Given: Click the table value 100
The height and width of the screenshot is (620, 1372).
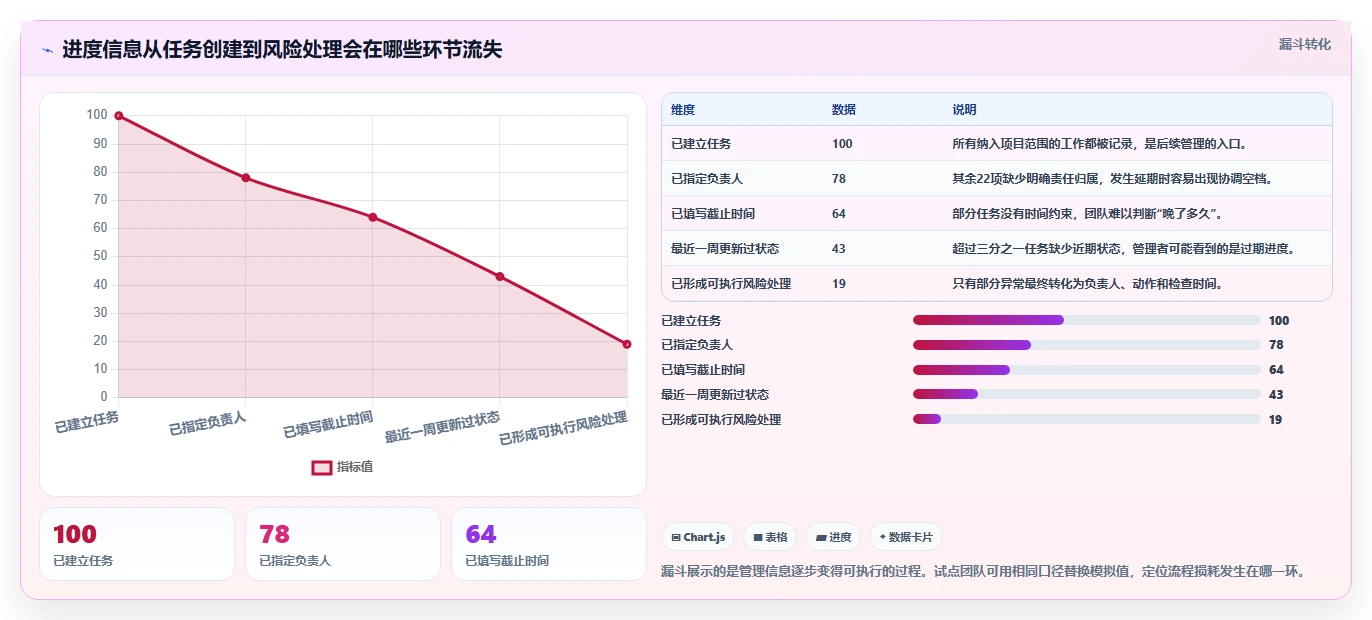Looking at the screenshot, I should click(x=842, y=144).
